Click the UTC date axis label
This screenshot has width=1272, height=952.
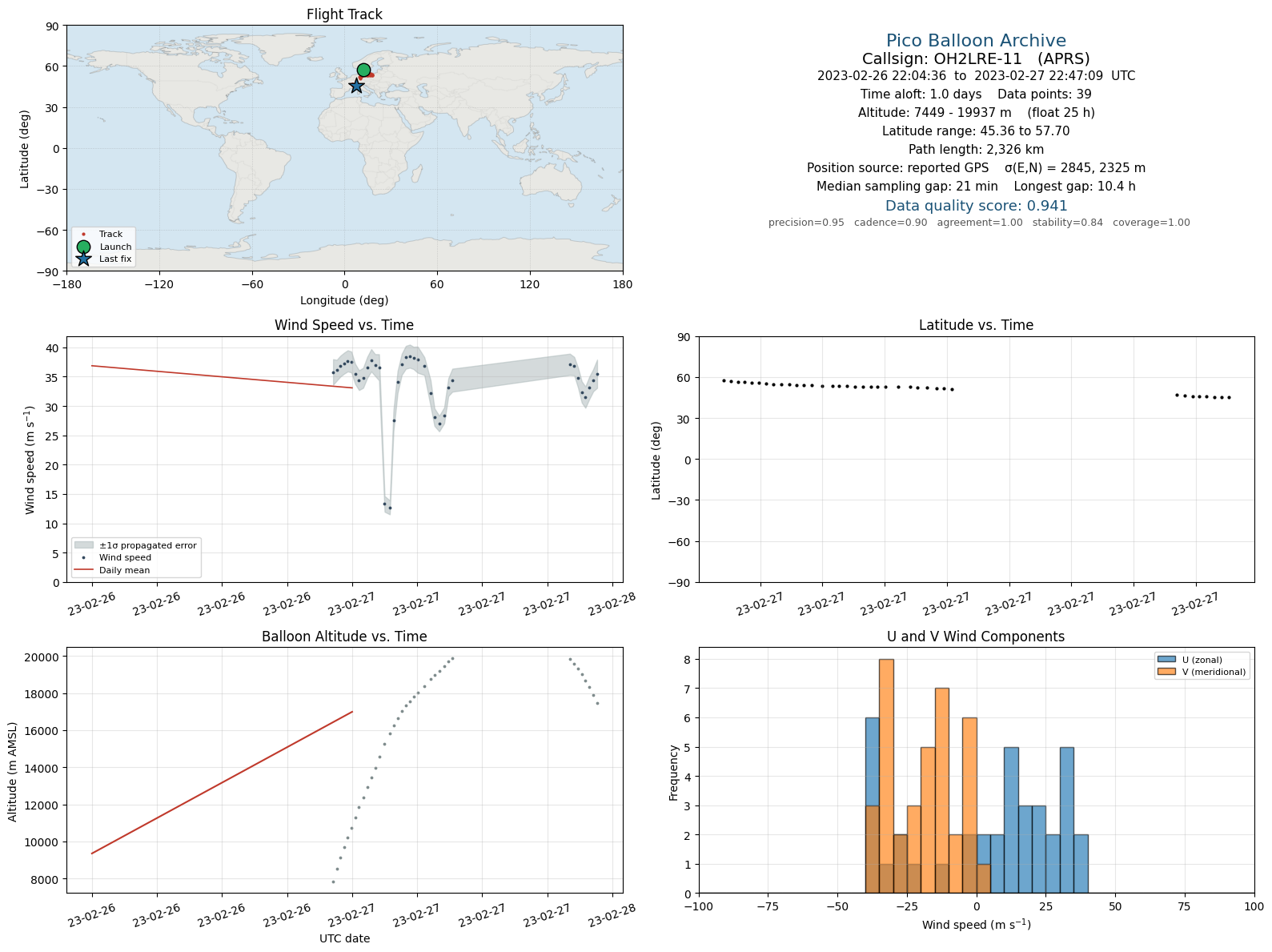(x=344, y=938)
